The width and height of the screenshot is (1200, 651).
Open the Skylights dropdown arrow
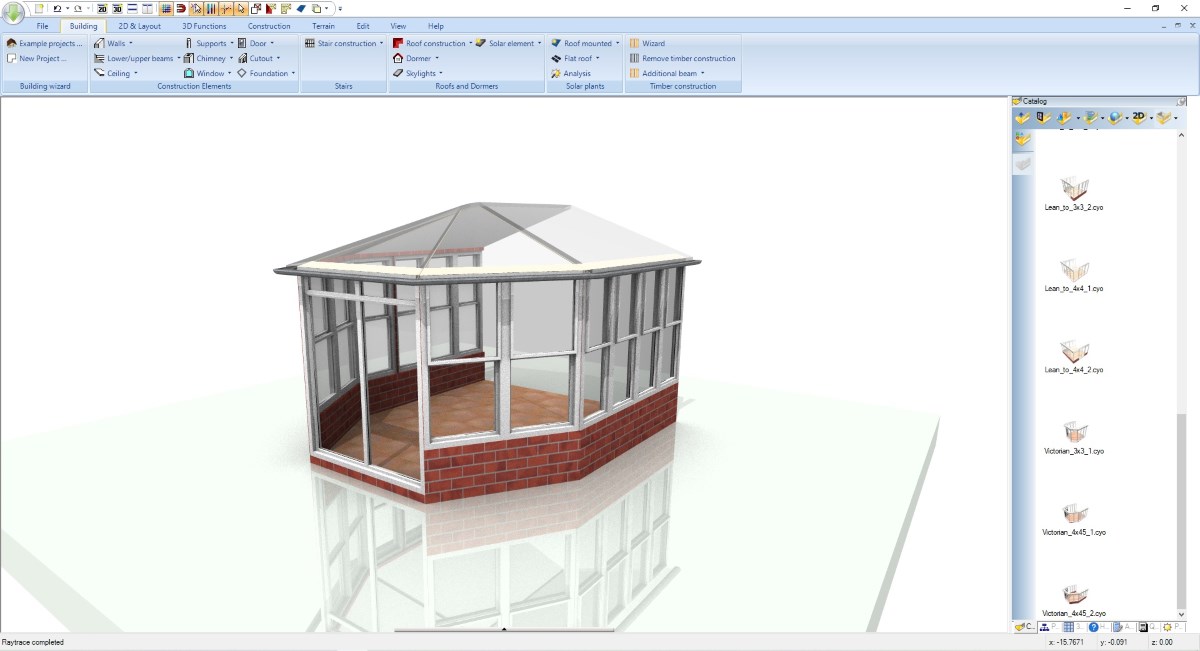pyautogui.click(x=441, y=73)
